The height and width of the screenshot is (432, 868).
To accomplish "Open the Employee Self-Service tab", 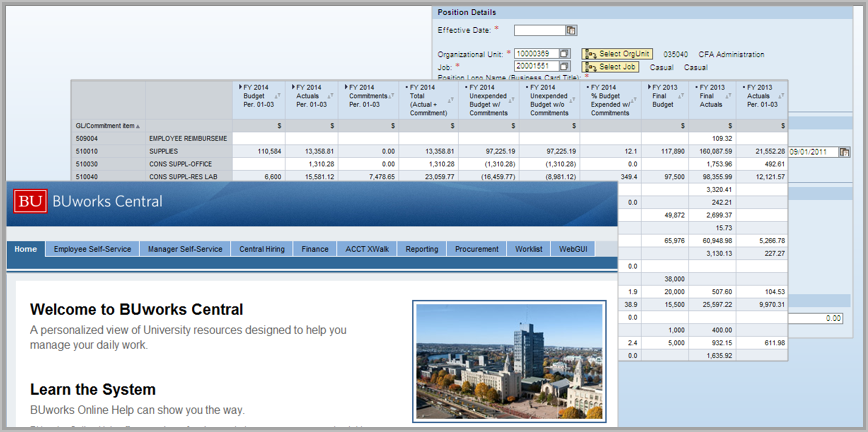I will [92, 249].
